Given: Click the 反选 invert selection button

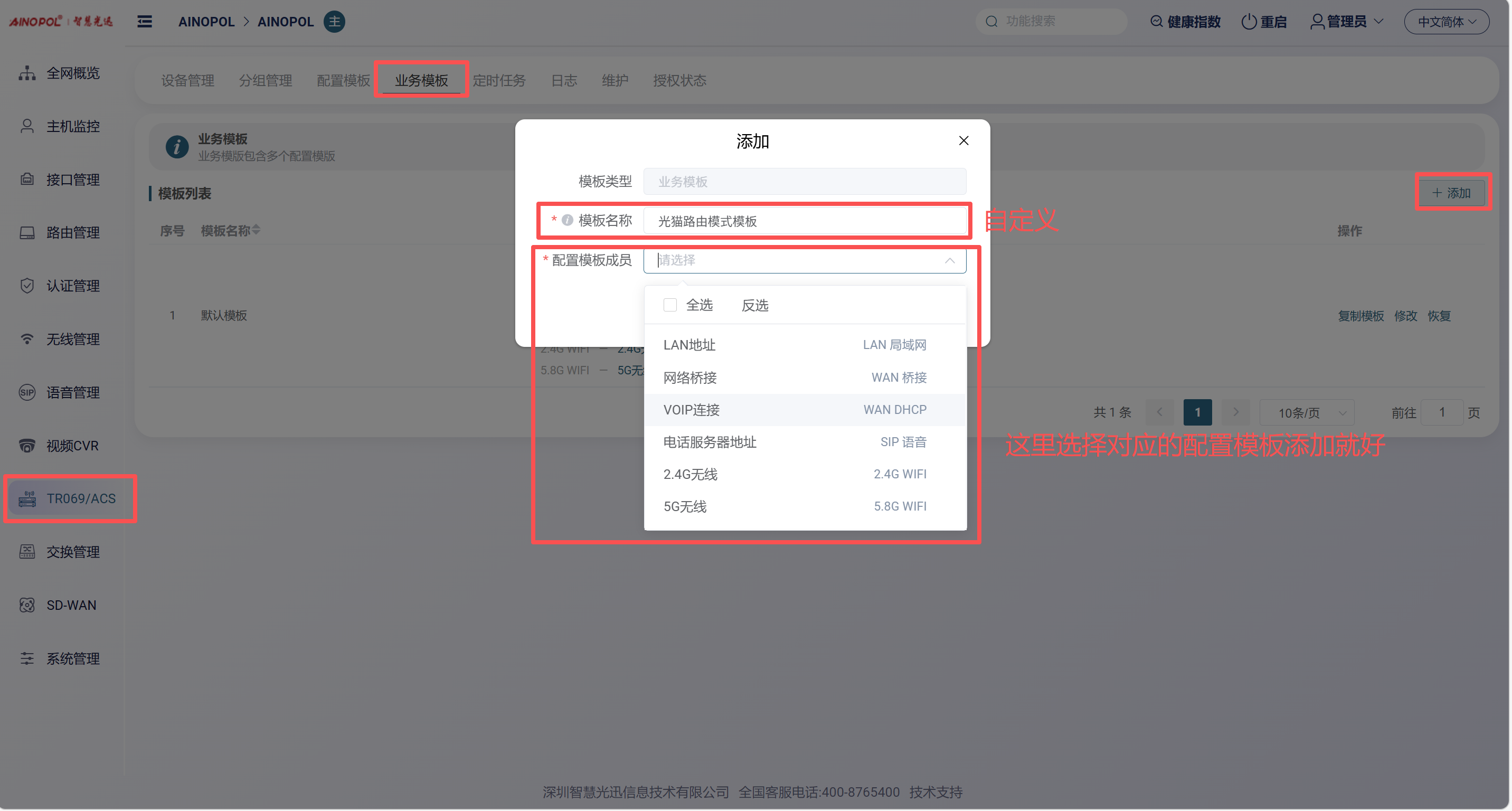Looking at the screenshot, I should (755, 305).
